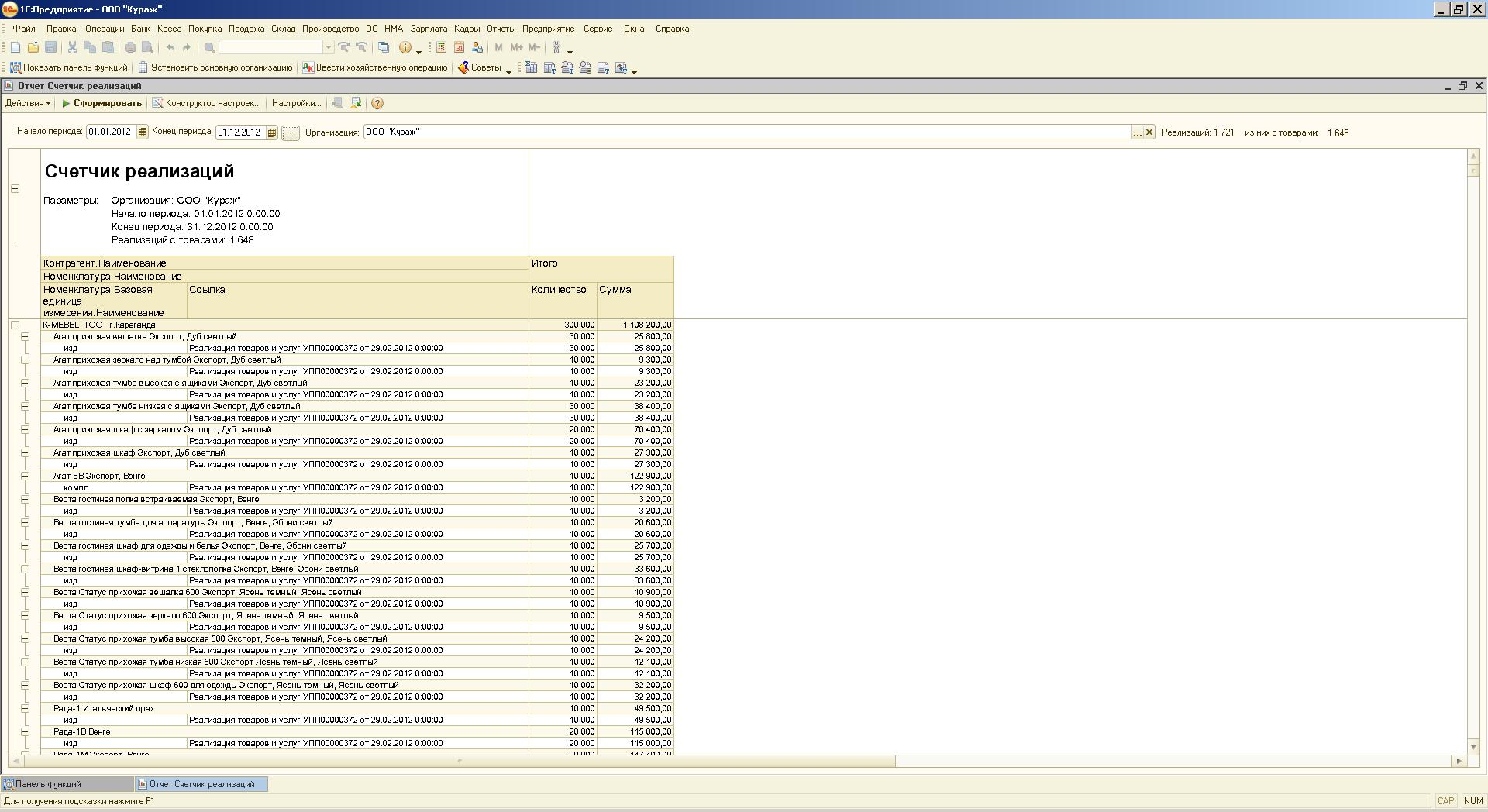1488x812 pixels.
Task: Open the Действия dropdown menu
Action: 28,103
